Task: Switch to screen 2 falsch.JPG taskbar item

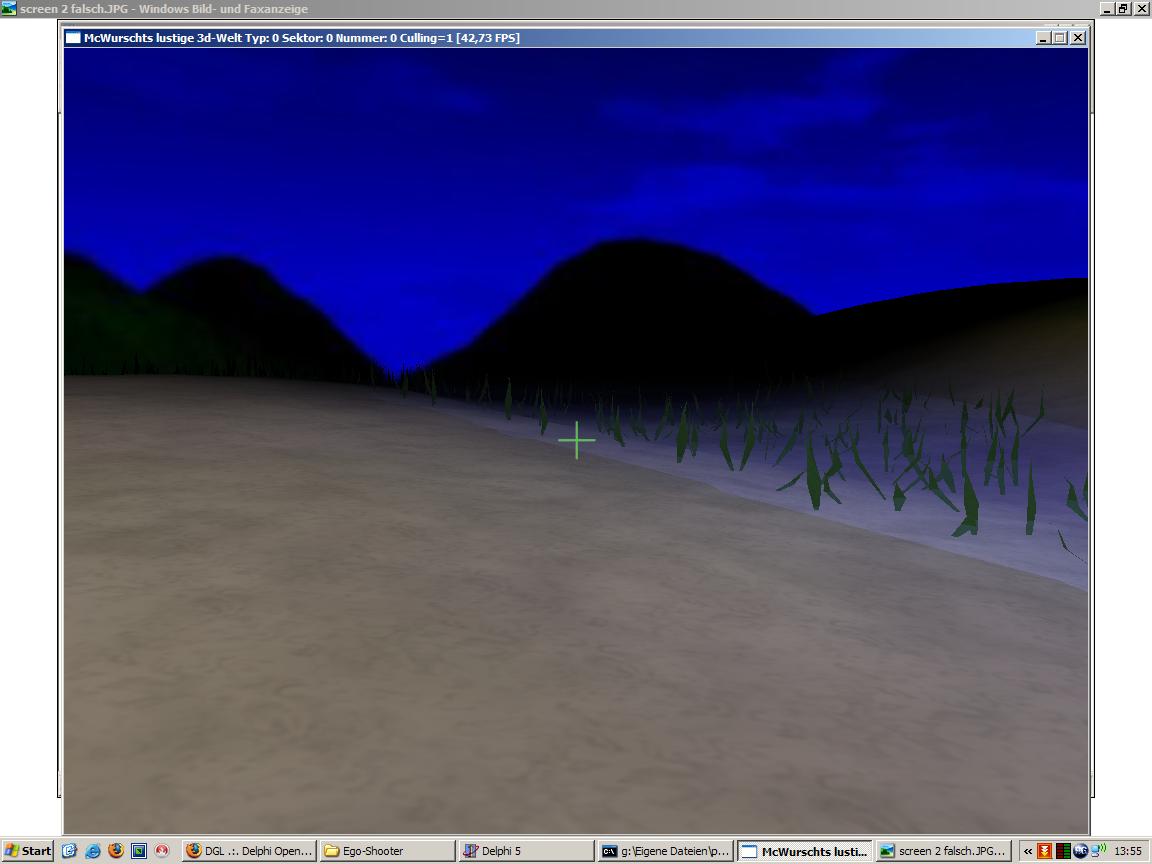Action: click(x=943, y=851)
